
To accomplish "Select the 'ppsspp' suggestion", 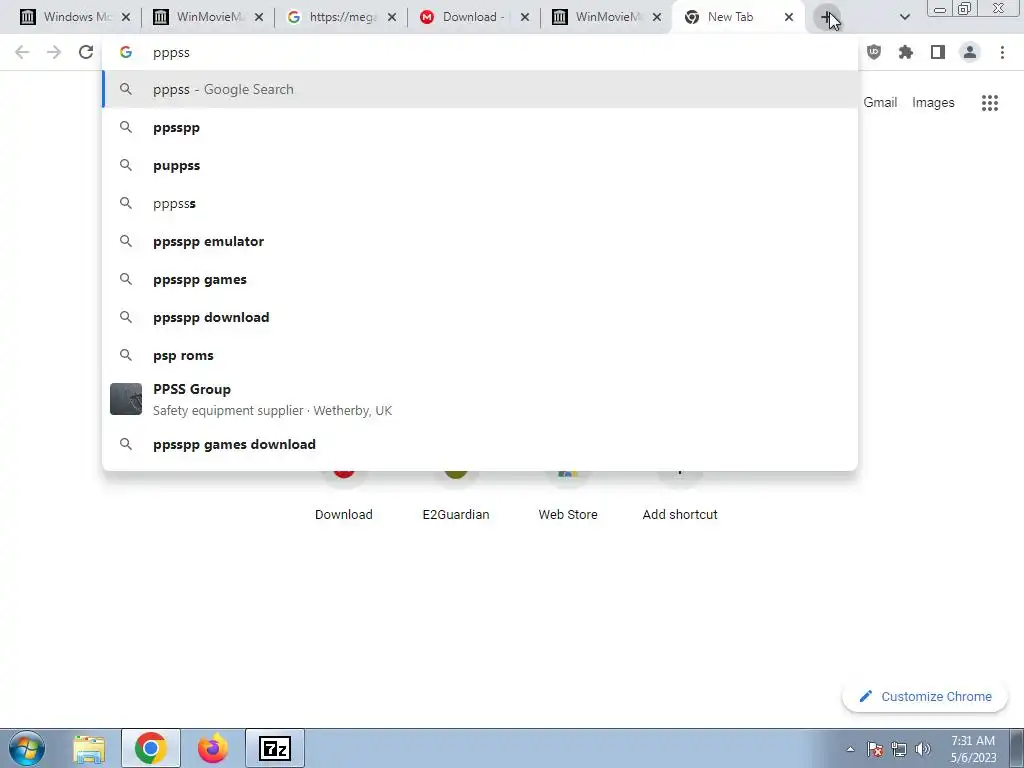I will 480,127.
